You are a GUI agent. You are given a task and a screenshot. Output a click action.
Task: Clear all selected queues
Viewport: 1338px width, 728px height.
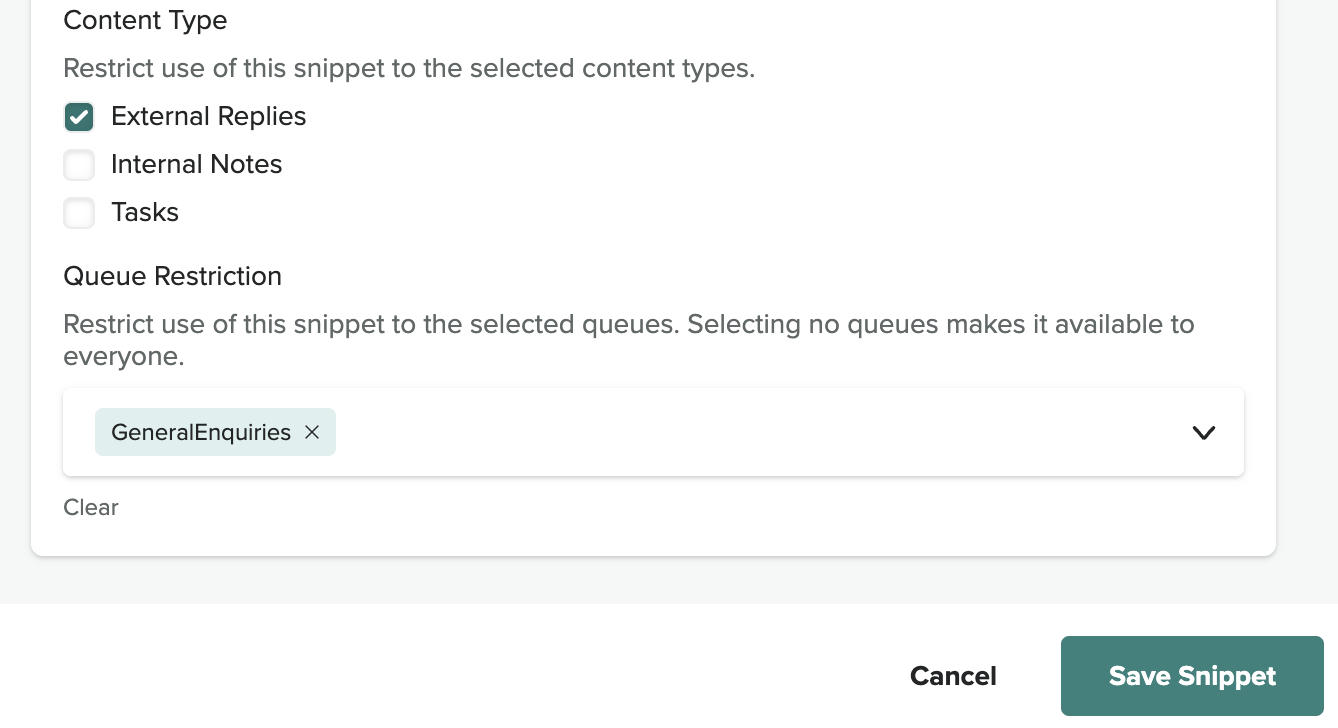(x=91, y=508)
